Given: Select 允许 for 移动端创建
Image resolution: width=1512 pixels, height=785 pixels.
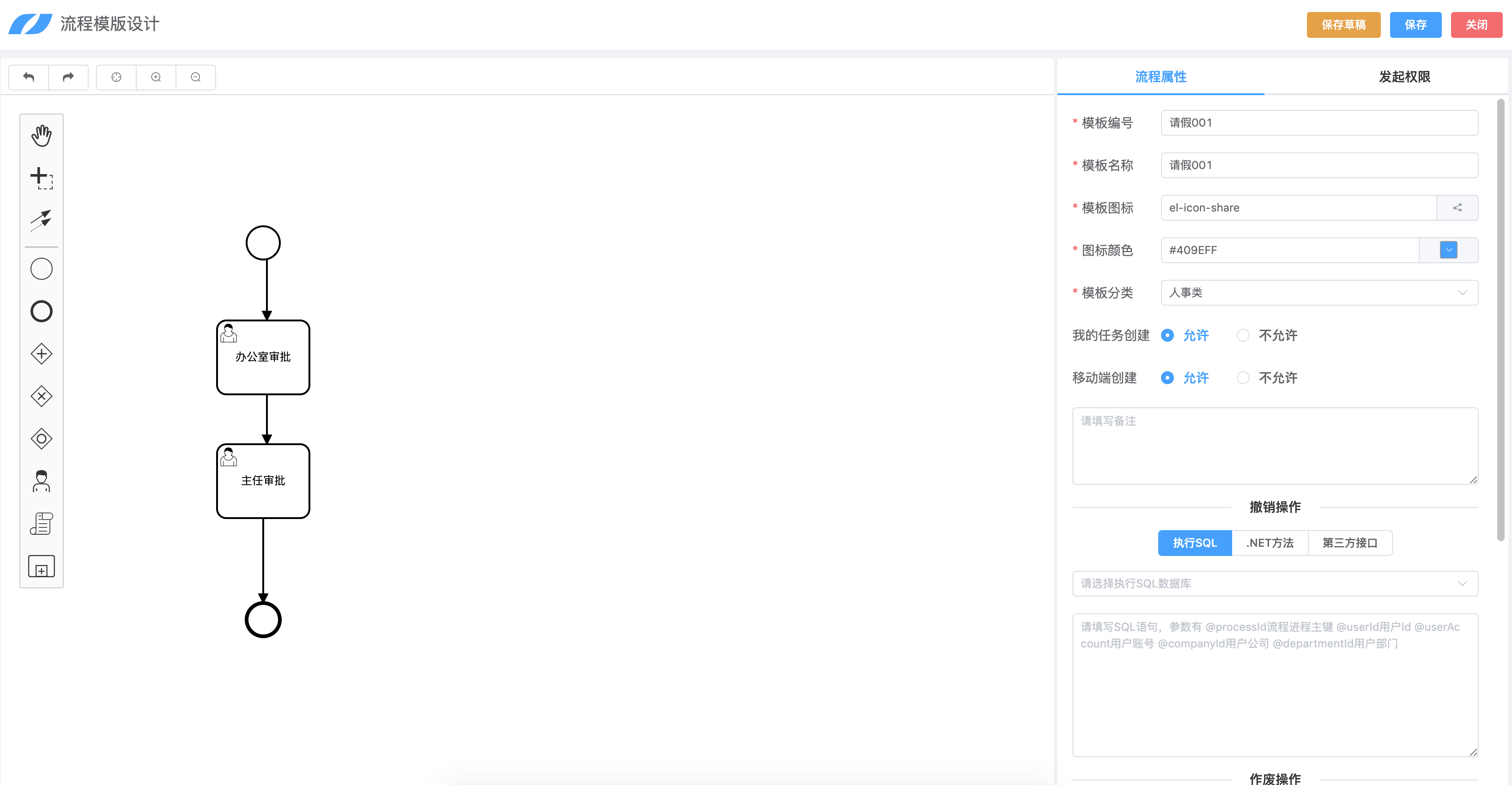Looking at the screenshot, I should [1185, 378].
